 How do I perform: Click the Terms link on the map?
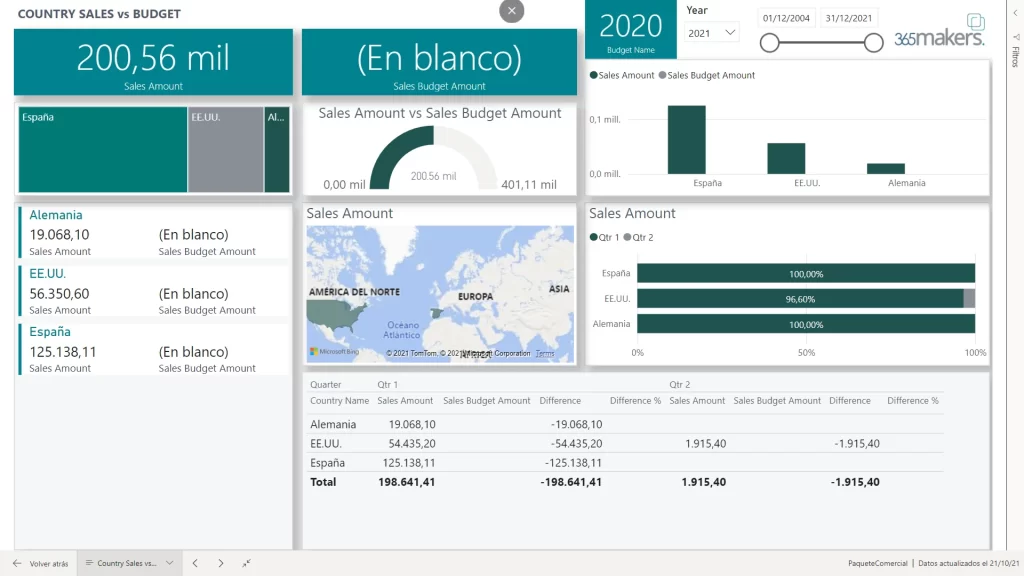click(x=545, y=353)
